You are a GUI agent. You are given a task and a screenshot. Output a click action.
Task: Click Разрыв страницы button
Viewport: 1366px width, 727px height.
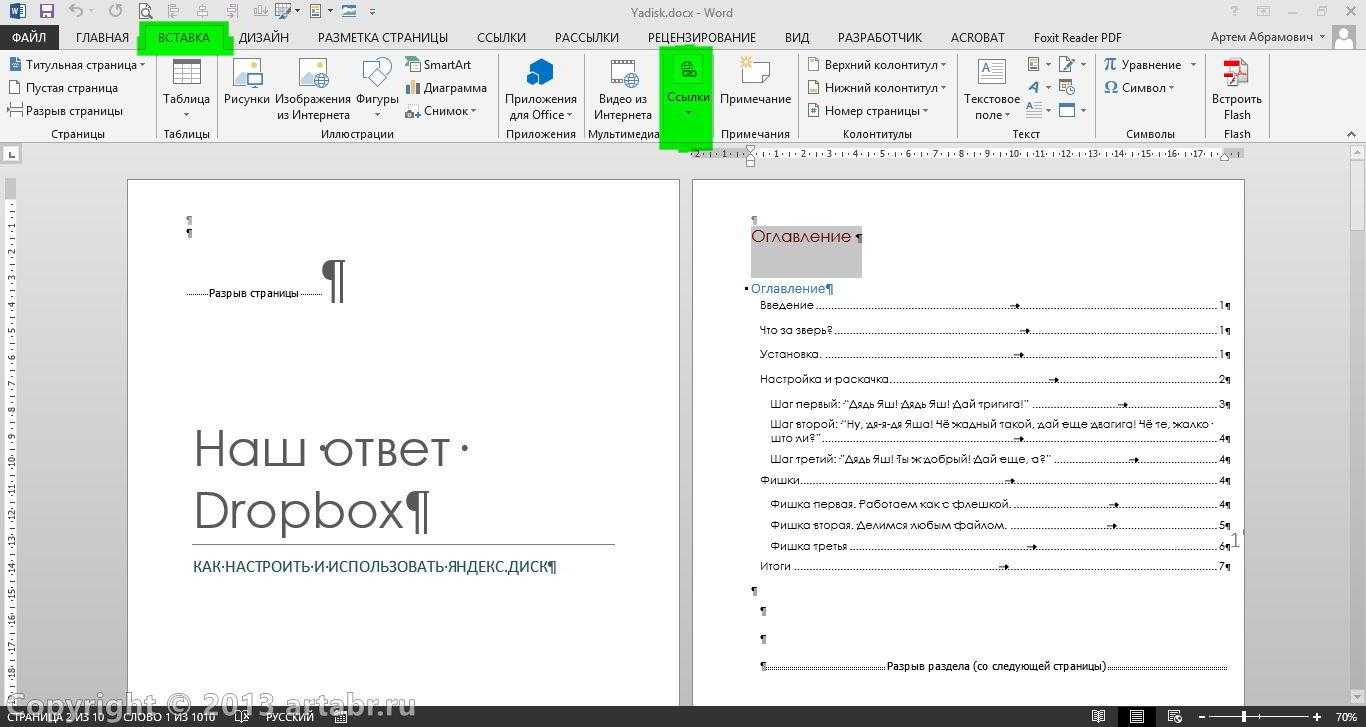point(66,111)
